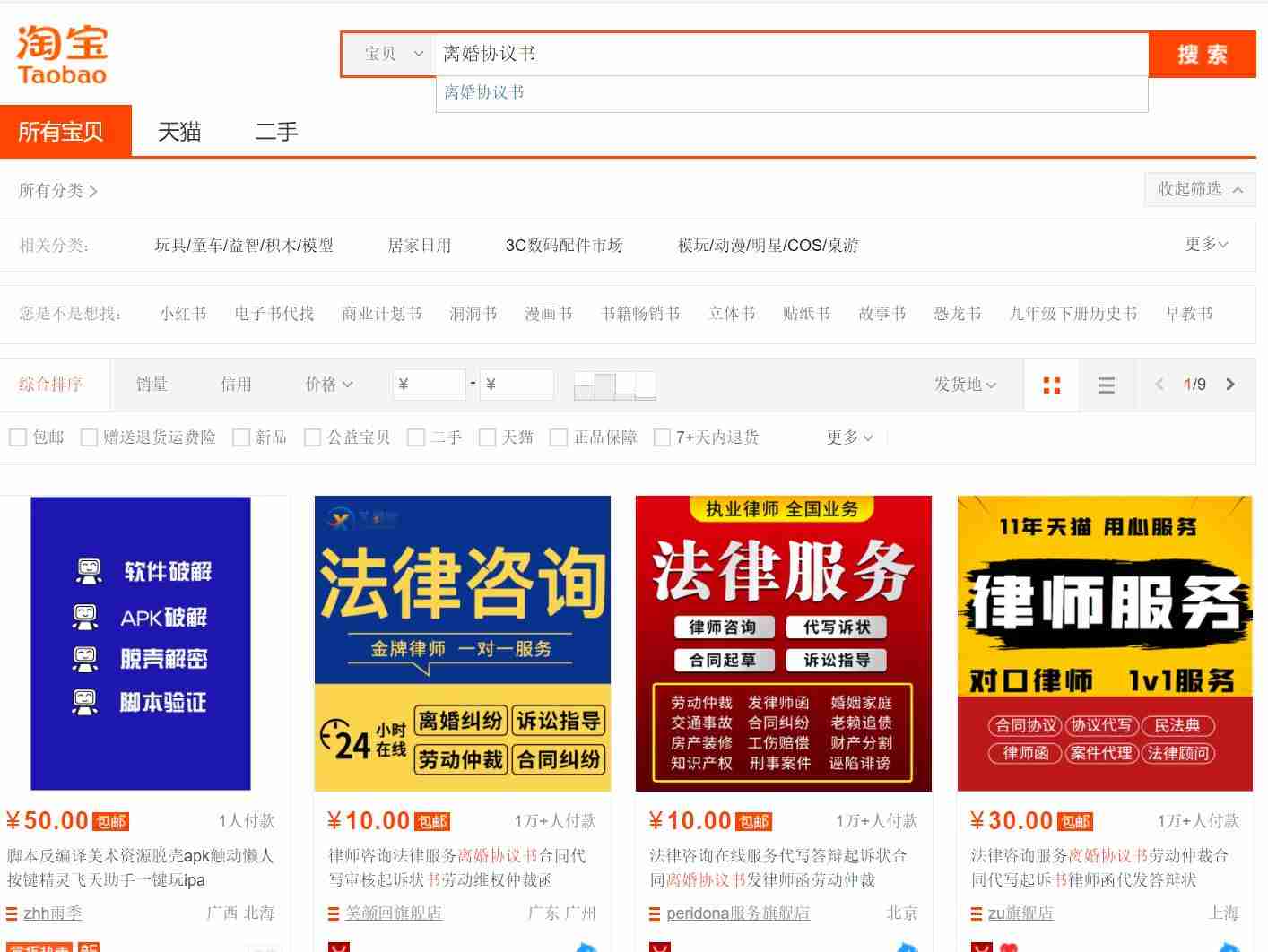The image size is (1268, 952).
Task: Switch to grid view icon
Action: tap(1052, 385)
